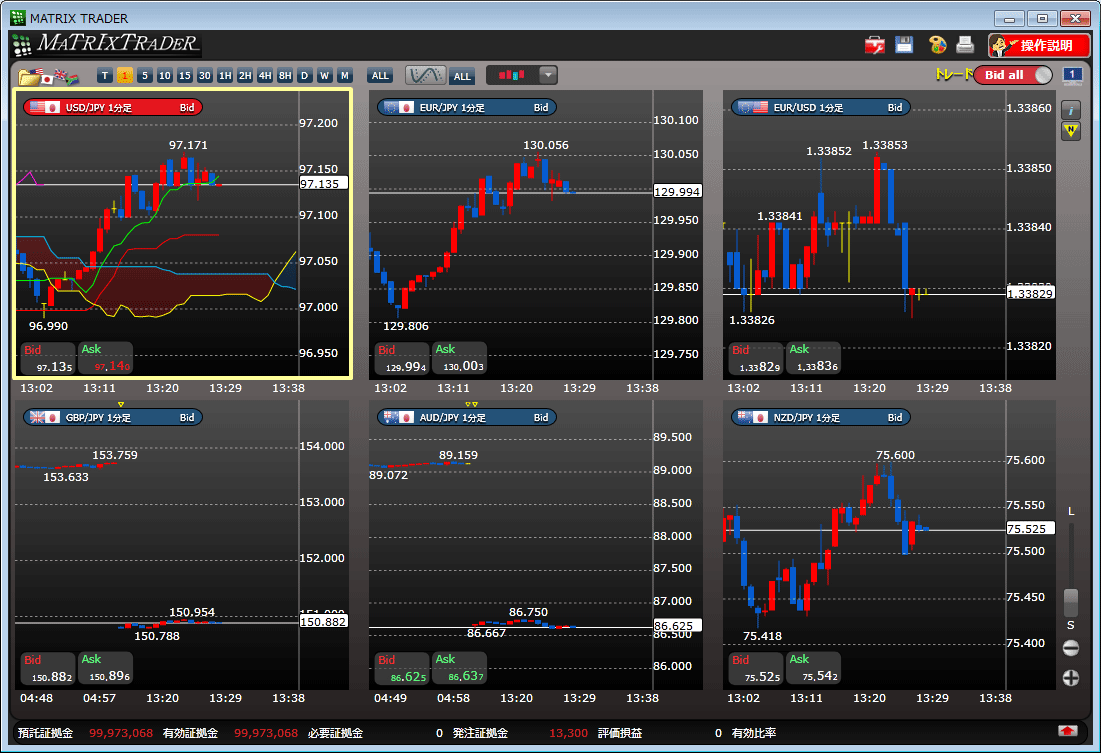
Task: Click the candlestick chart type icon
Action: (x=512, y=75)
